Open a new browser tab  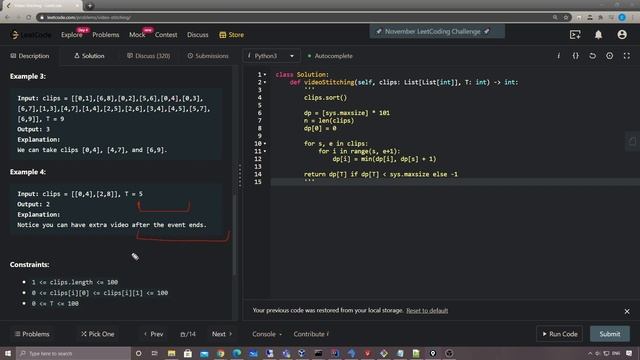coord(90,6)
